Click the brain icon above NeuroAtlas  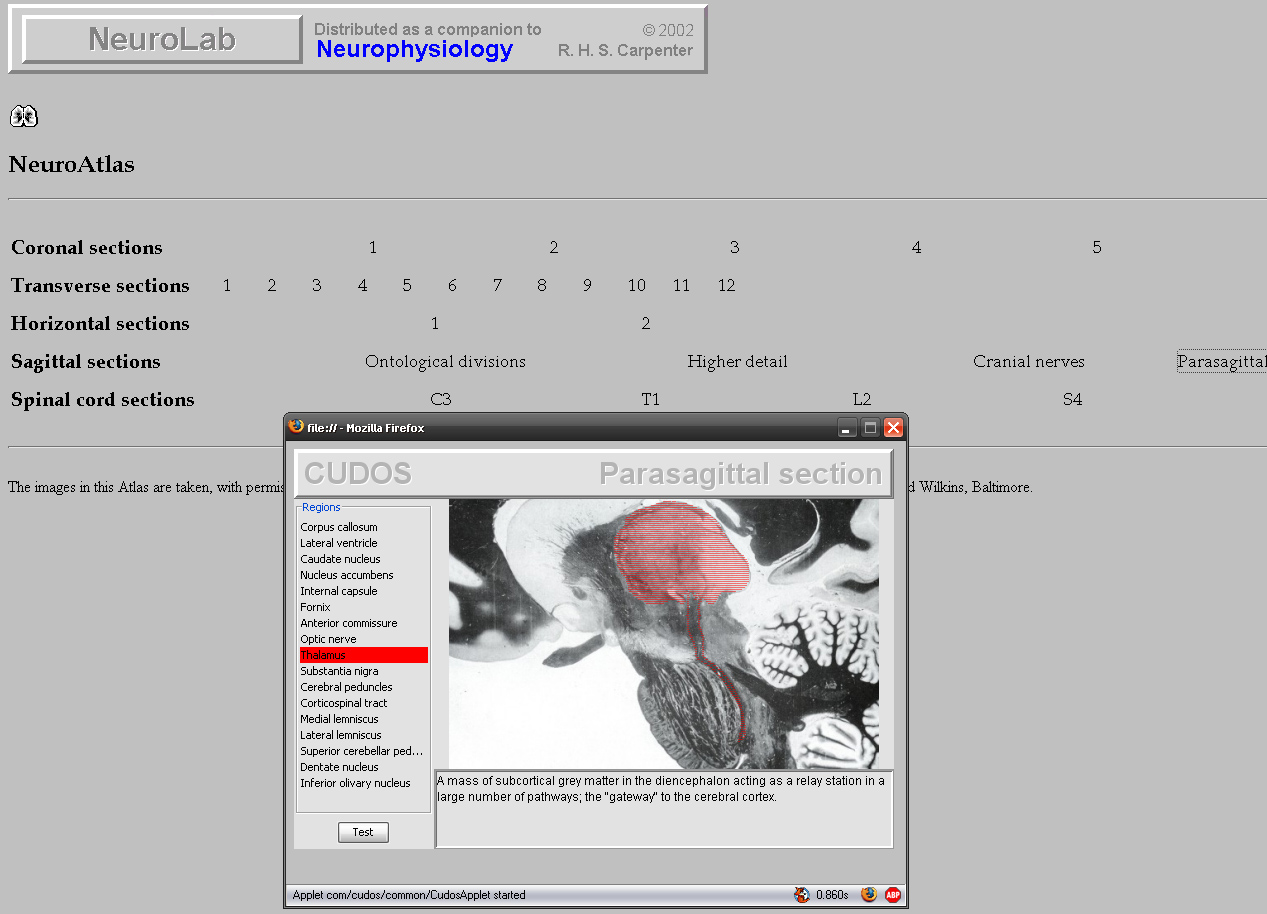pyautogui.click(x=24, y=117)
